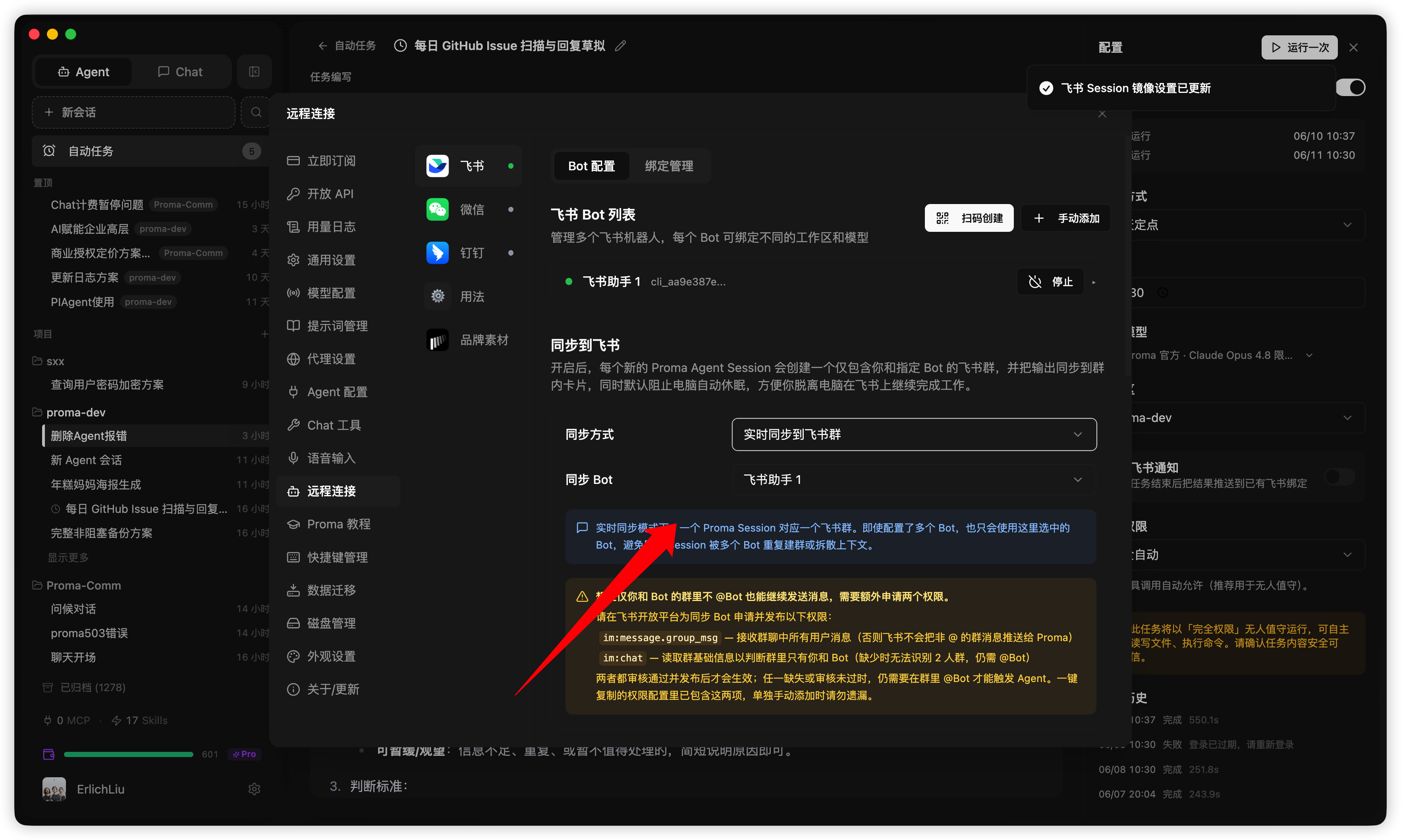Image resolution: width=1401 pixels, height=840 pixels.
Task: Click the wallet icon beside usage bar
Action: tap(49, 754)
